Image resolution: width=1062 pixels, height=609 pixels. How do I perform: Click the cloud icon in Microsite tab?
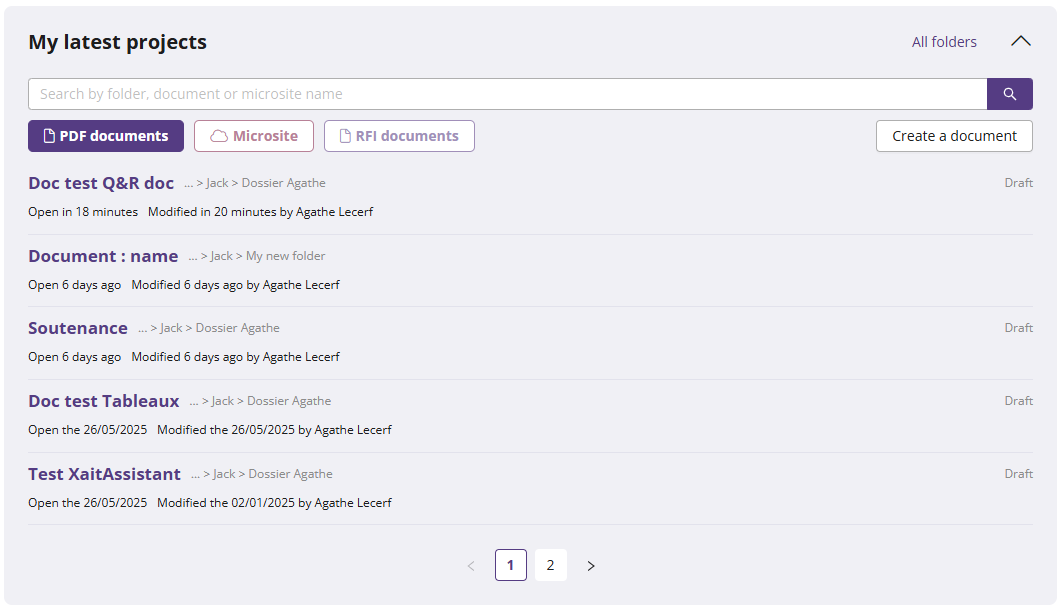[x=218, y=136]
